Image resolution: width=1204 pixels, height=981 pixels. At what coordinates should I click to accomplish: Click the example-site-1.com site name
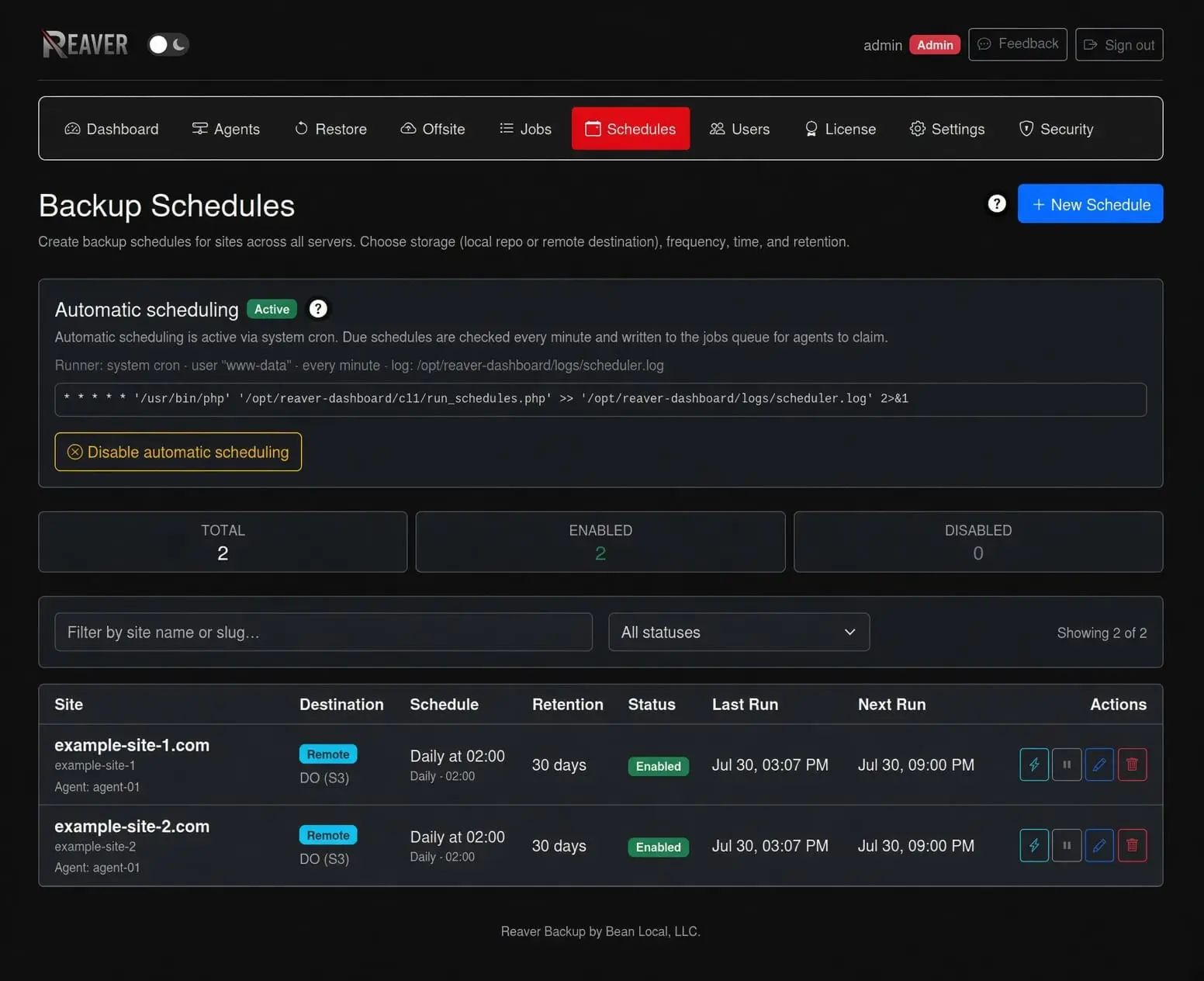click(132, 745)
